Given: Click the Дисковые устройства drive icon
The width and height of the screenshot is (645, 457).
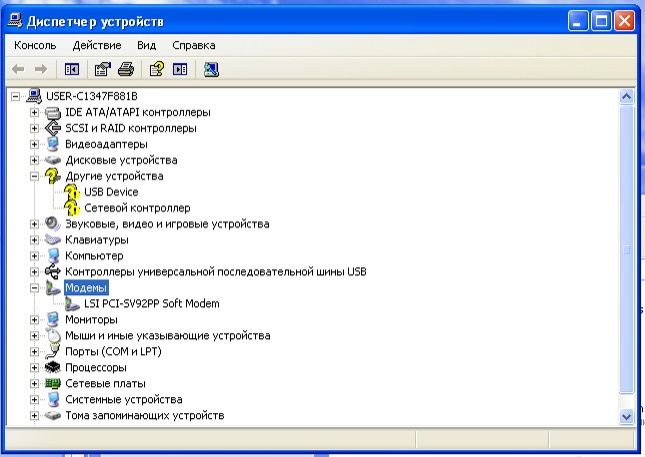Looking at the screenshot, I should [53, 160].
